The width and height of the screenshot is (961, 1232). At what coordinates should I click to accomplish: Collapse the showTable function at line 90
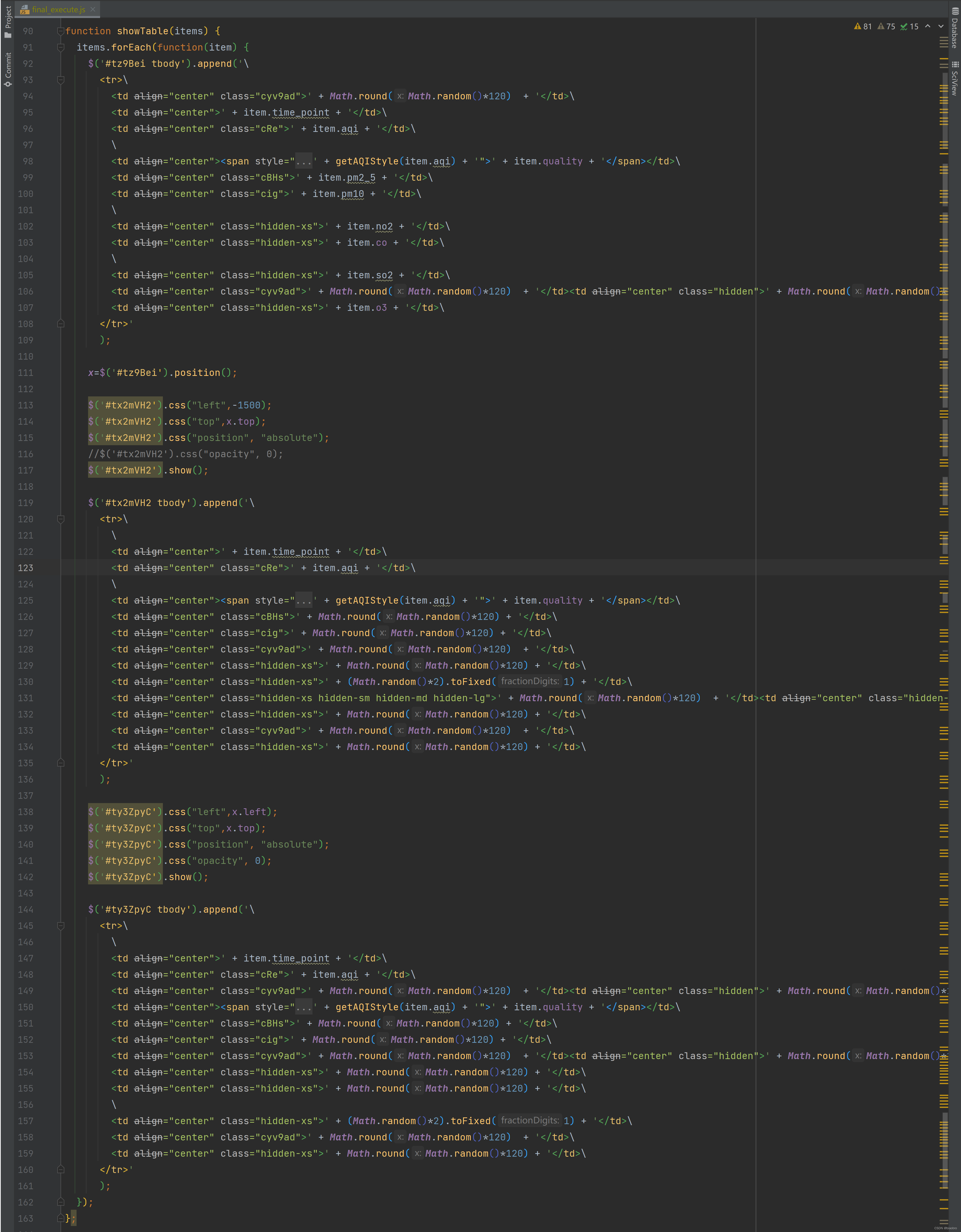coord(60,32)
